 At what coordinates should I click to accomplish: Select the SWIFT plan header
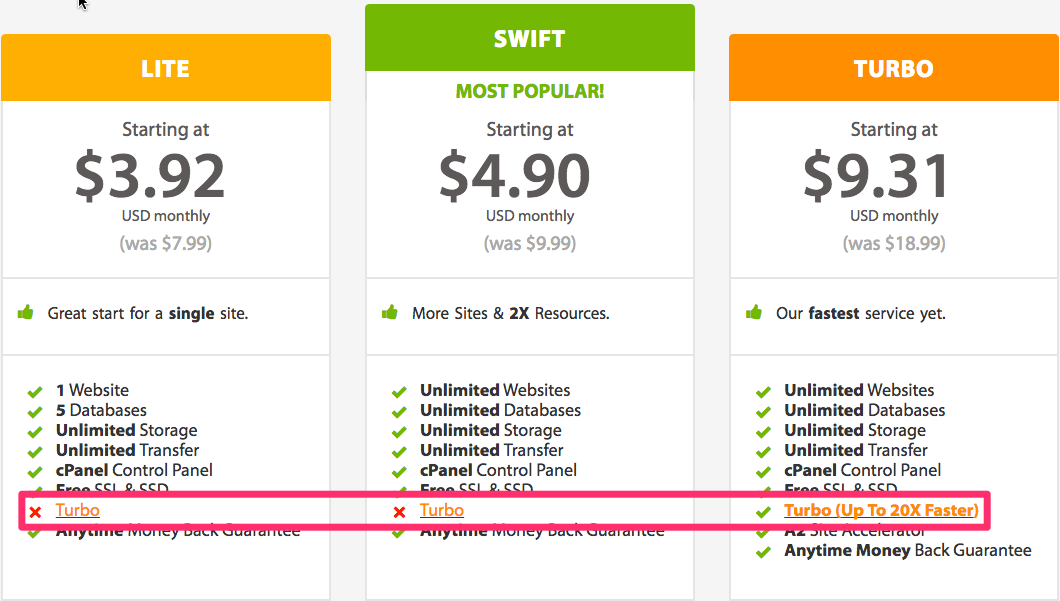tap(529, 39)
